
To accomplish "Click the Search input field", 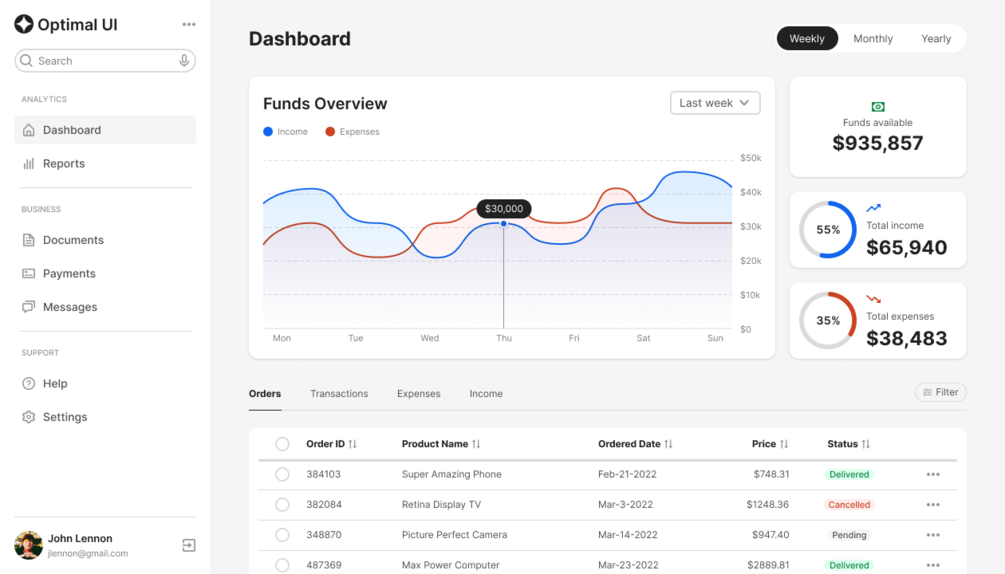I will pos(105,61).
